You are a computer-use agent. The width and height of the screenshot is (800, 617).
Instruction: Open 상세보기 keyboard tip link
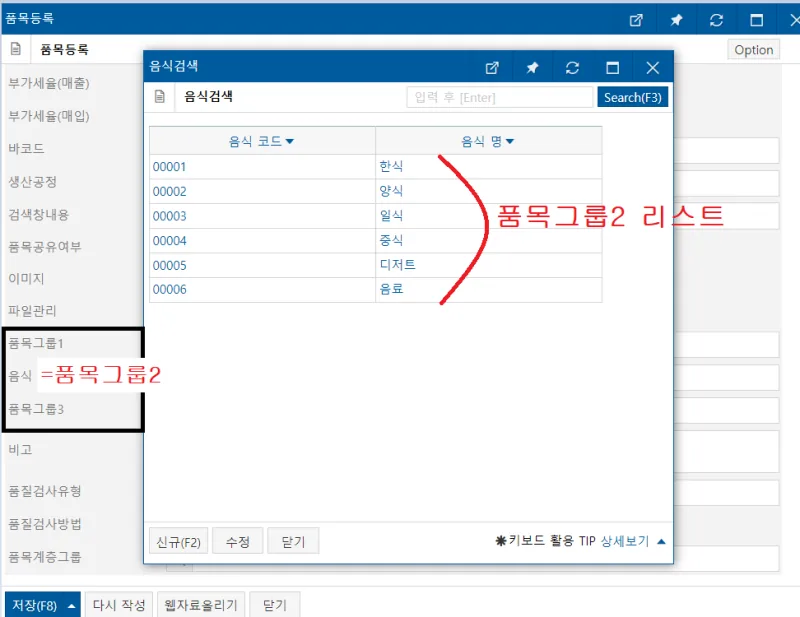point(624,541)
